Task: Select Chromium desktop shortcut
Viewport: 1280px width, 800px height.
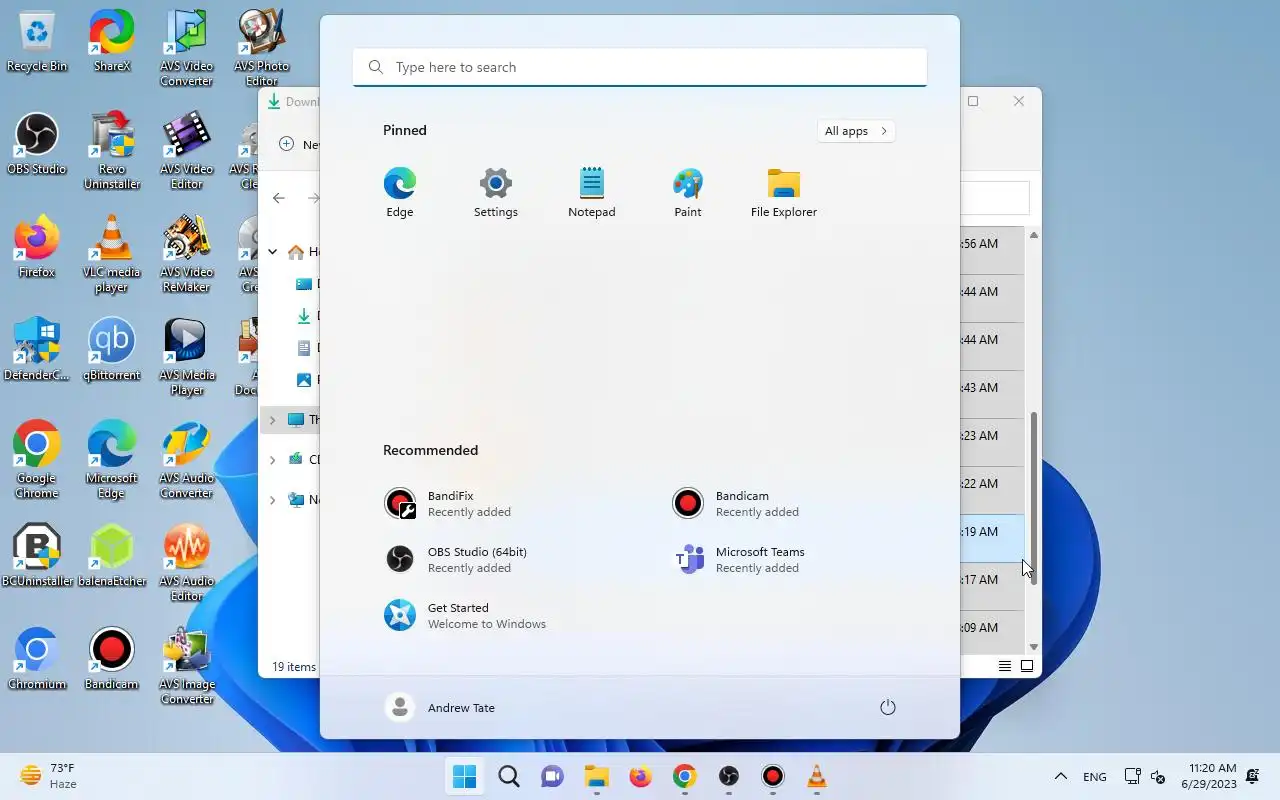Action: pyautogui.click(x=37, y=659)
